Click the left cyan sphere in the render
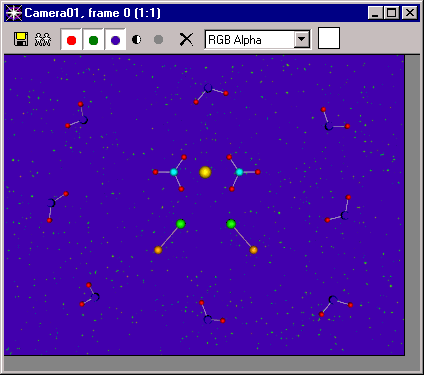 point(174,172)
